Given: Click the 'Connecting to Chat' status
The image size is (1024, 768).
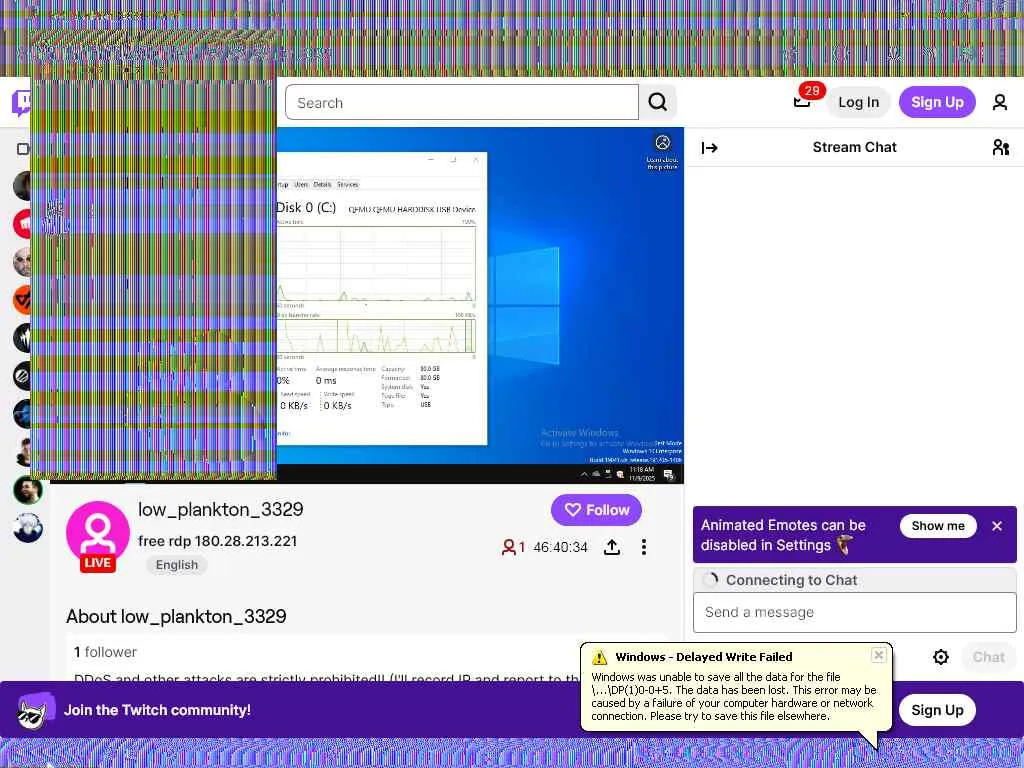Looking at the screenshot, I should (792, 580).
